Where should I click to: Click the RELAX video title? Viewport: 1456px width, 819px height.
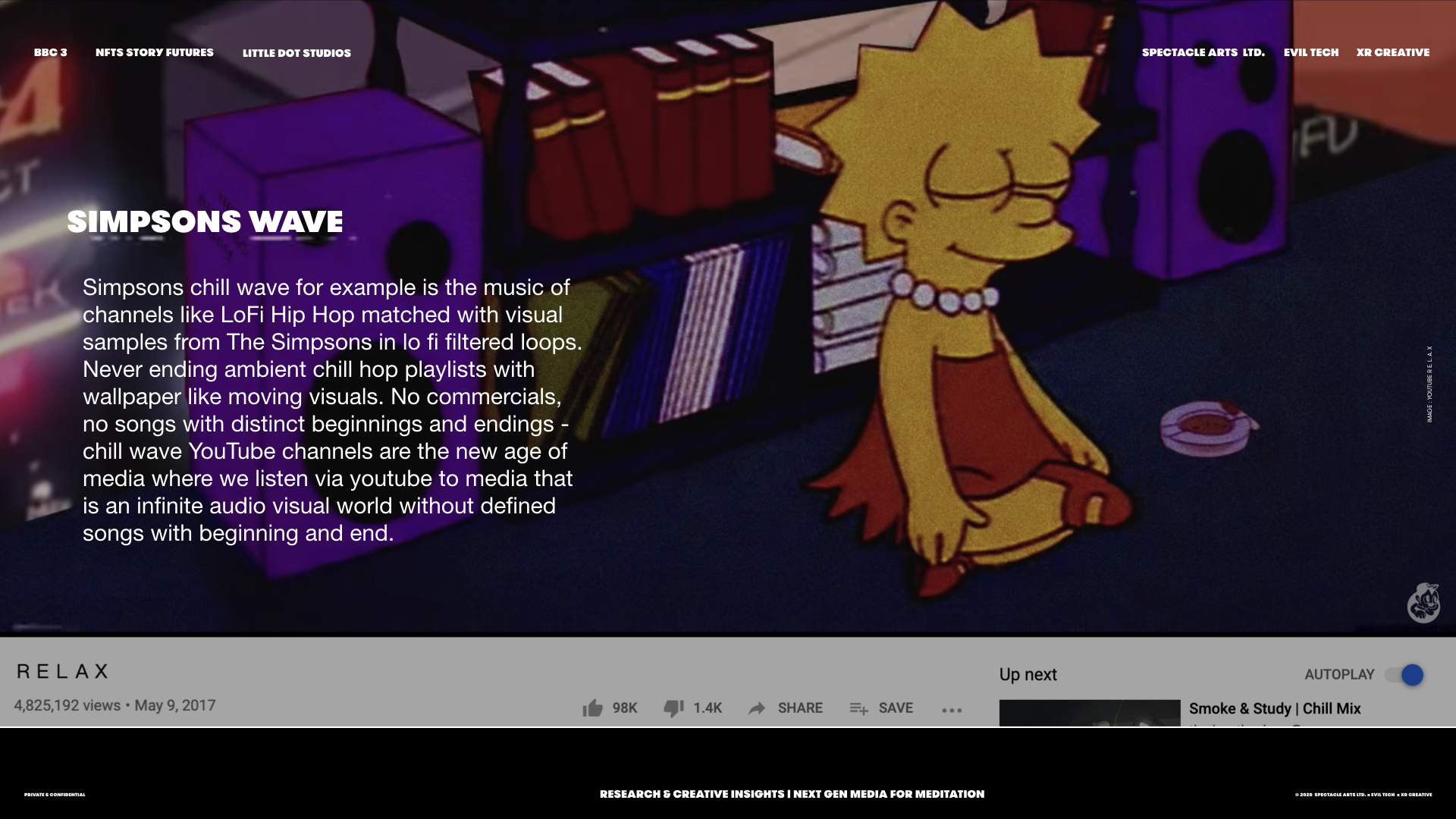(x=63, y=671)
